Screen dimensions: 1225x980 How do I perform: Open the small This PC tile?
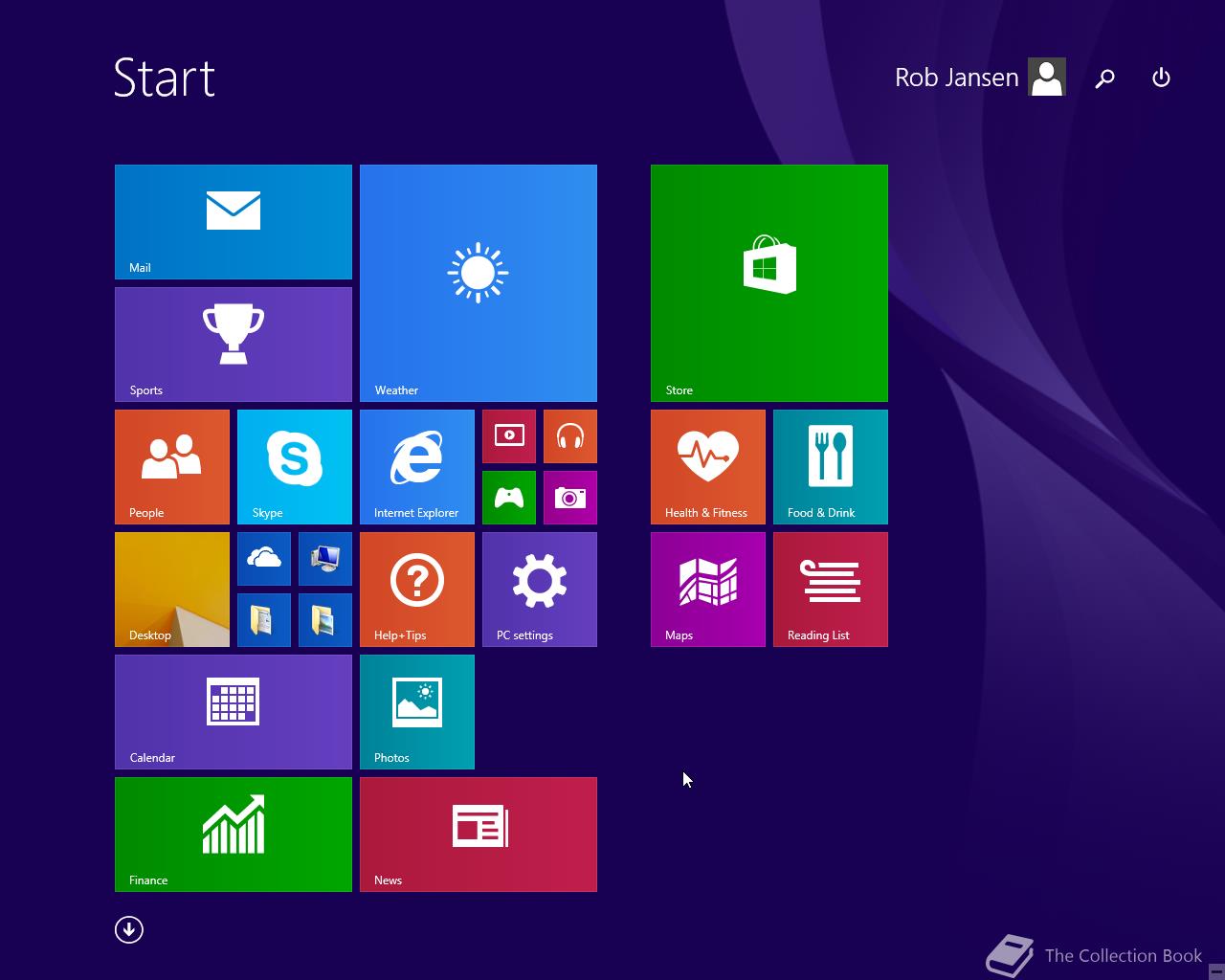pyautogui.click(x=325, y=559)
